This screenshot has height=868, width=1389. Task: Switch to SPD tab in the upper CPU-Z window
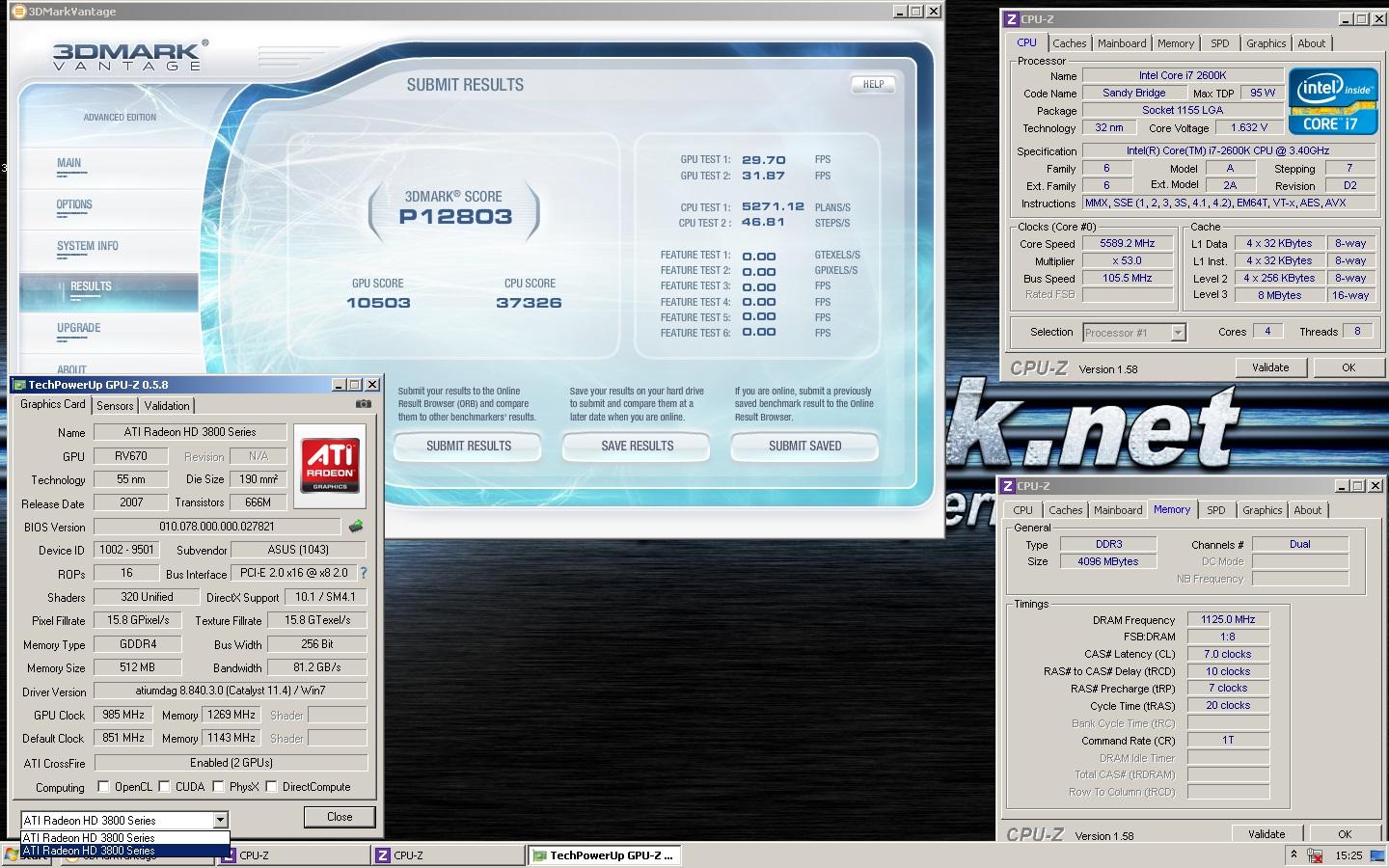coord(1220,43)
